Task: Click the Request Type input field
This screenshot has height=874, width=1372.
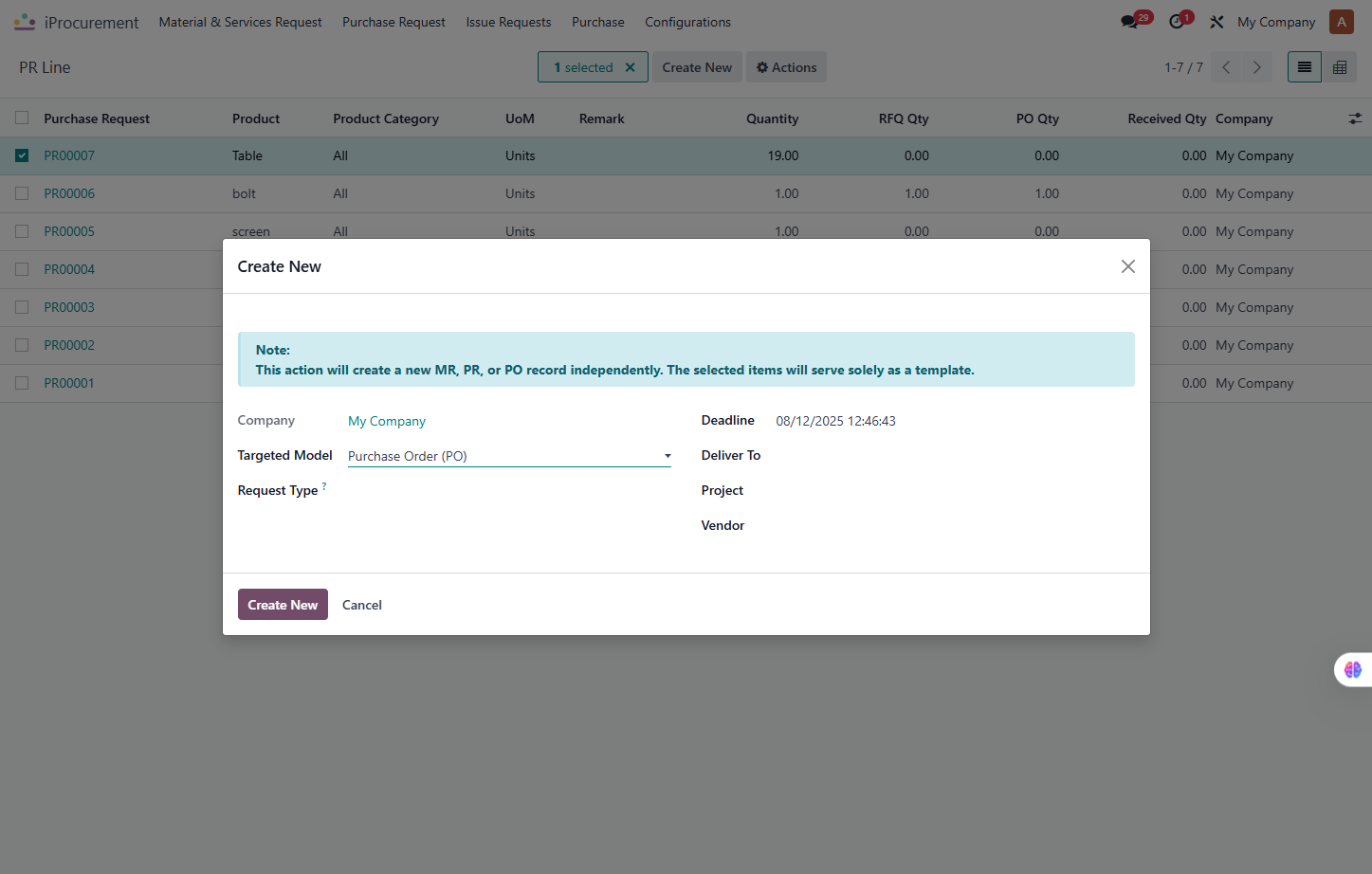Action: click(x=509, y=491)
